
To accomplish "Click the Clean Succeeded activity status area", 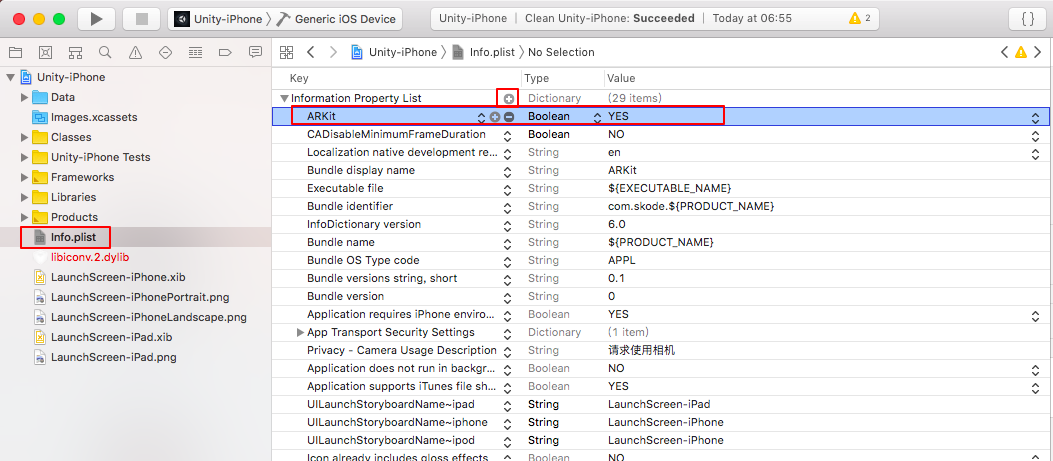I will click(654, 19).
